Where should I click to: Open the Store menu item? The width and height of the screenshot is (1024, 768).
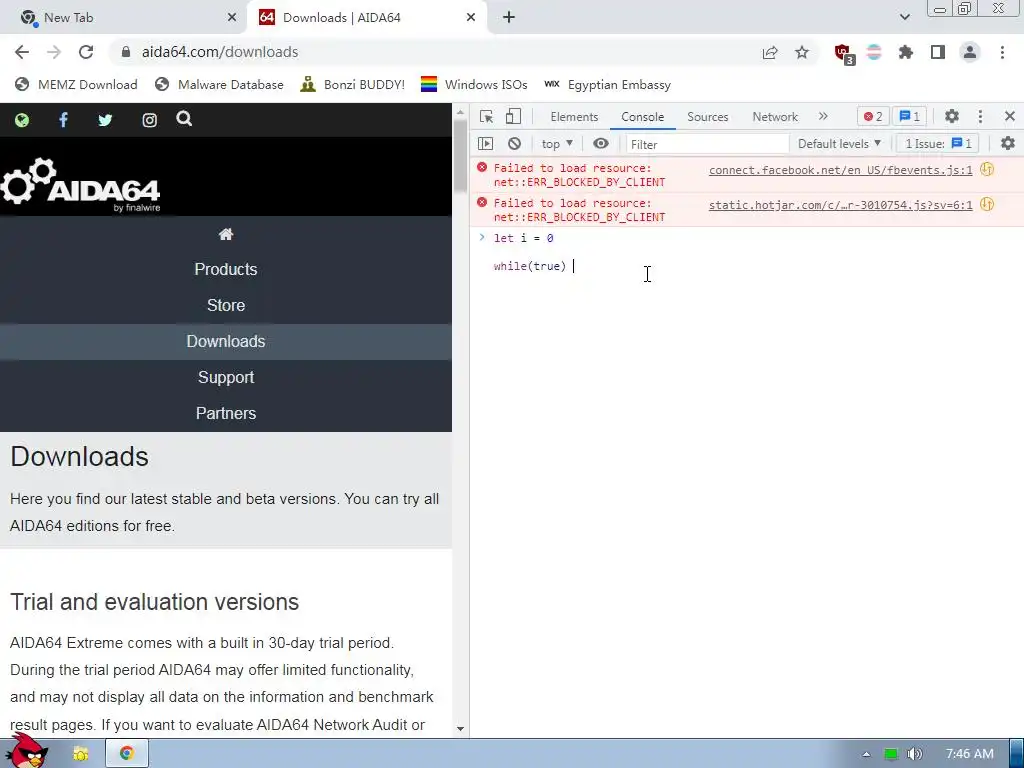click(x=226, y=305)
